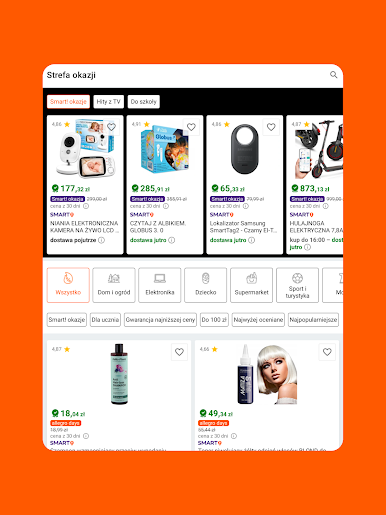386x515 pixels.
Task: Favorite the shampoo bottle product heart
Action: pos(179,352)
